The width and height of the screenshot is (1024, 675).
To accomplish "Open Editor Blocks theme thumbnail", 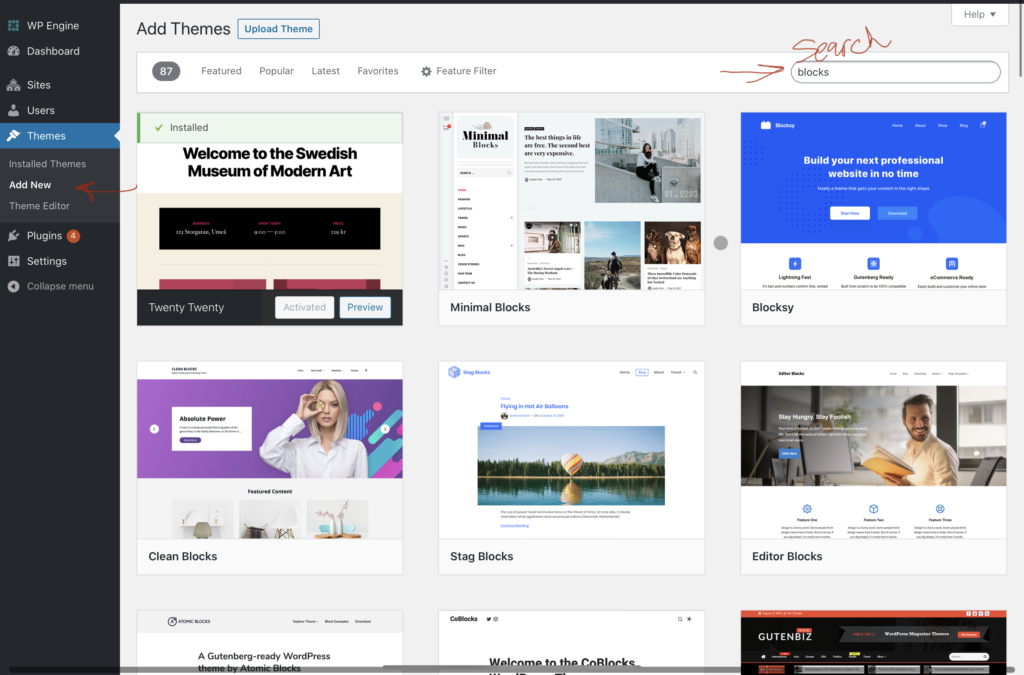I will pos(873,450).
